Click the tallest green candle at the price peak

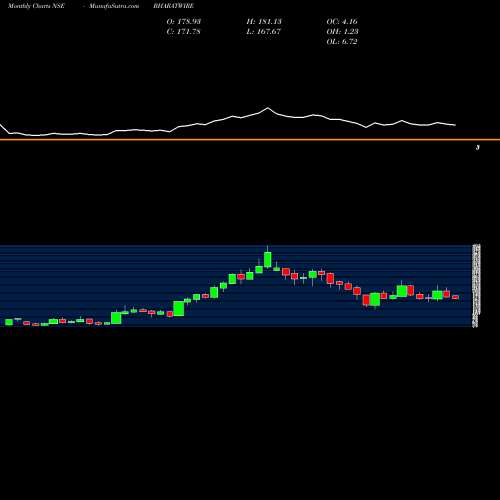(x=268, y=260)
